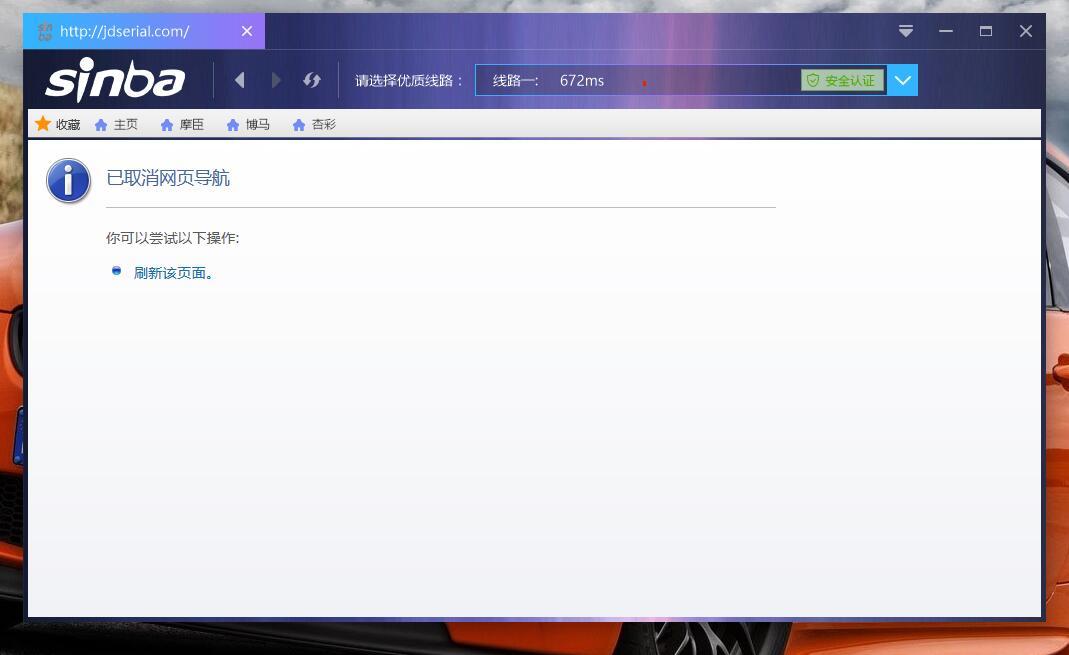Click the 已取消网页导航 heading
1069x655 pixels.
(168, 178)
